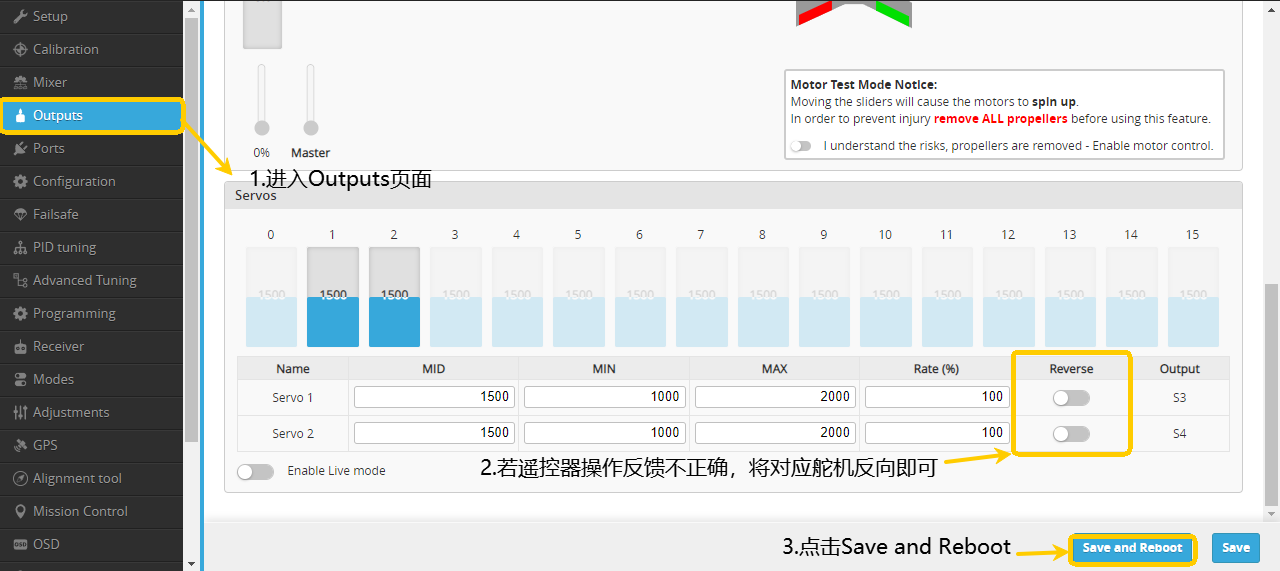
Task: Click the Servo 2 name cell
Action: (x=293, y=434)
